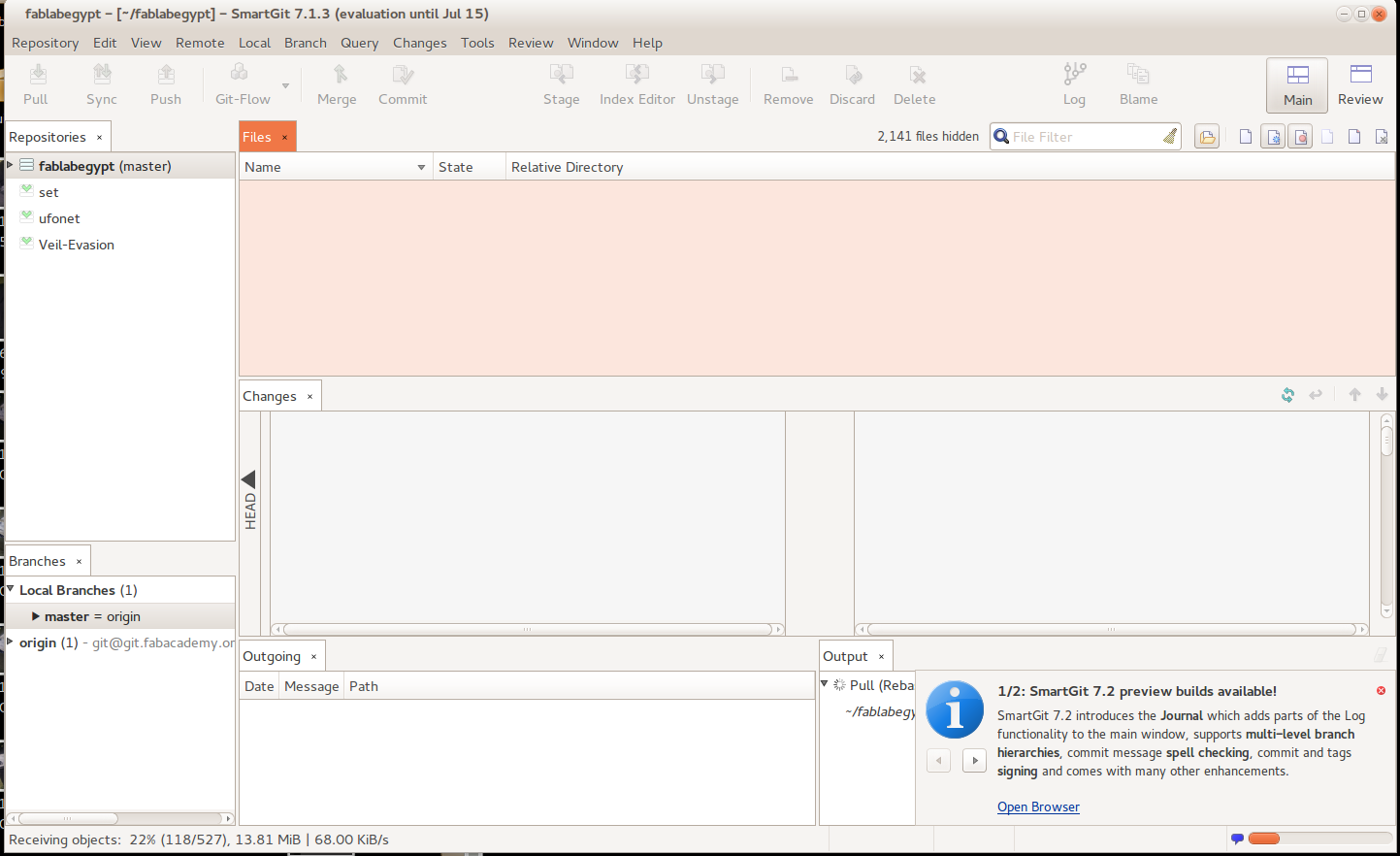The height and width of the screenshot is (856, 1400).
Task: Close the Repositories panel tab
Action: point(99,138)
